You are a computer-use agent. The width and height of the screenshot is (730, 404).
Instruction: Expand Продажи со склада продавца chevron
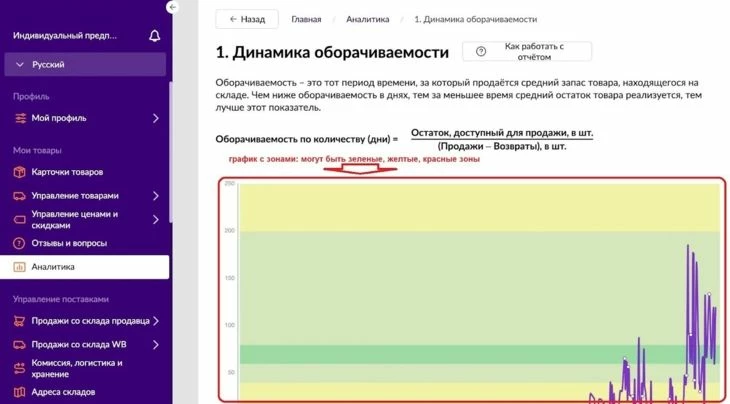[x=155, y=321]
